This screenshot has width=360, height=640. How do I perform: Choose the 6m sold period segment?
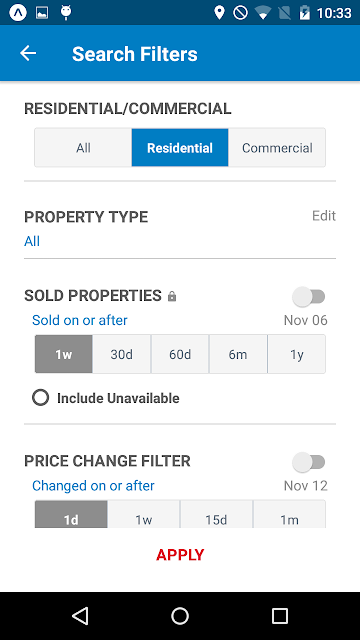[238, 354]
